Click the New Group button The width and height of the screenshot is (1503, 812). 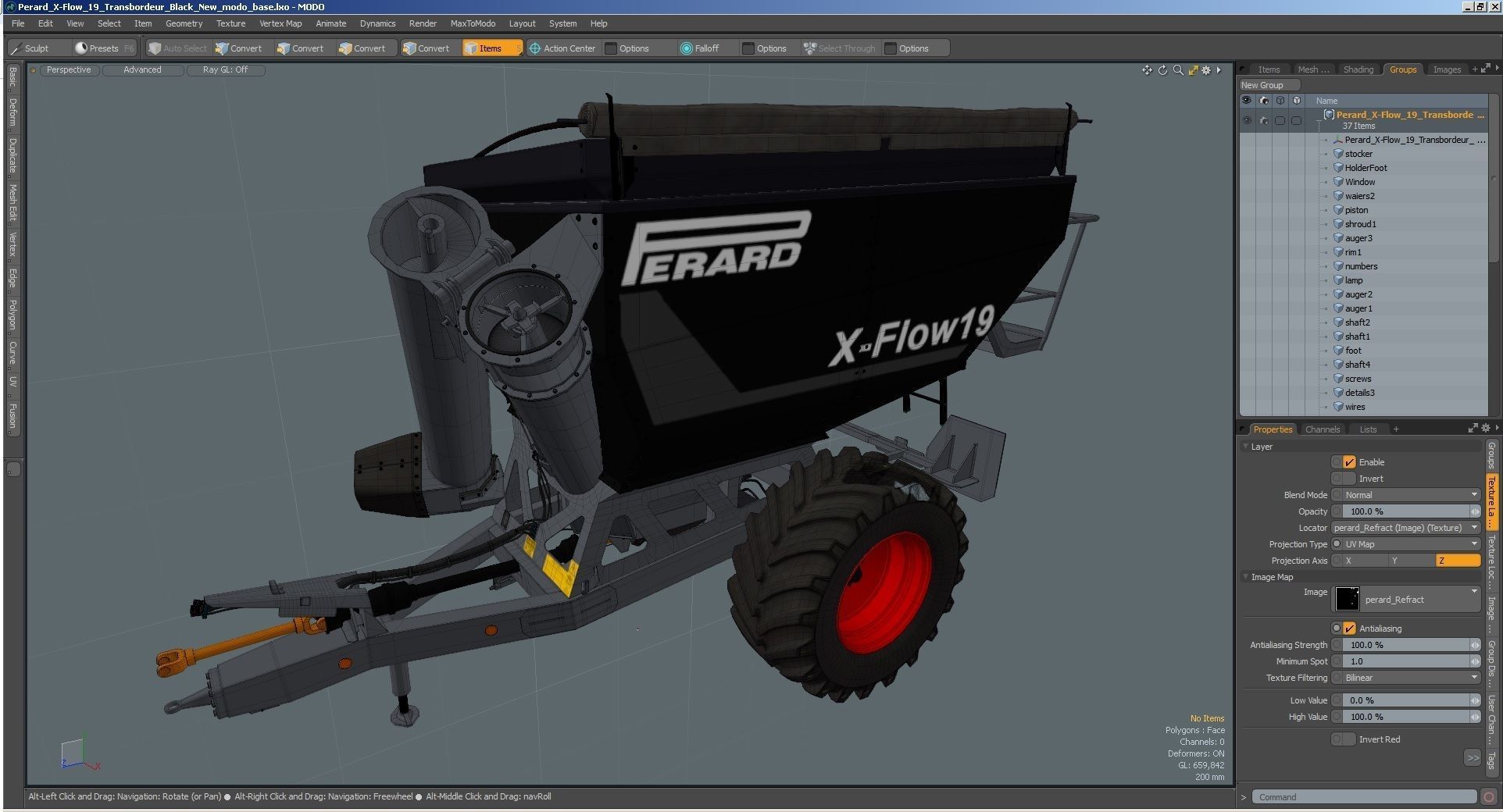click(x=1269, y=85)
